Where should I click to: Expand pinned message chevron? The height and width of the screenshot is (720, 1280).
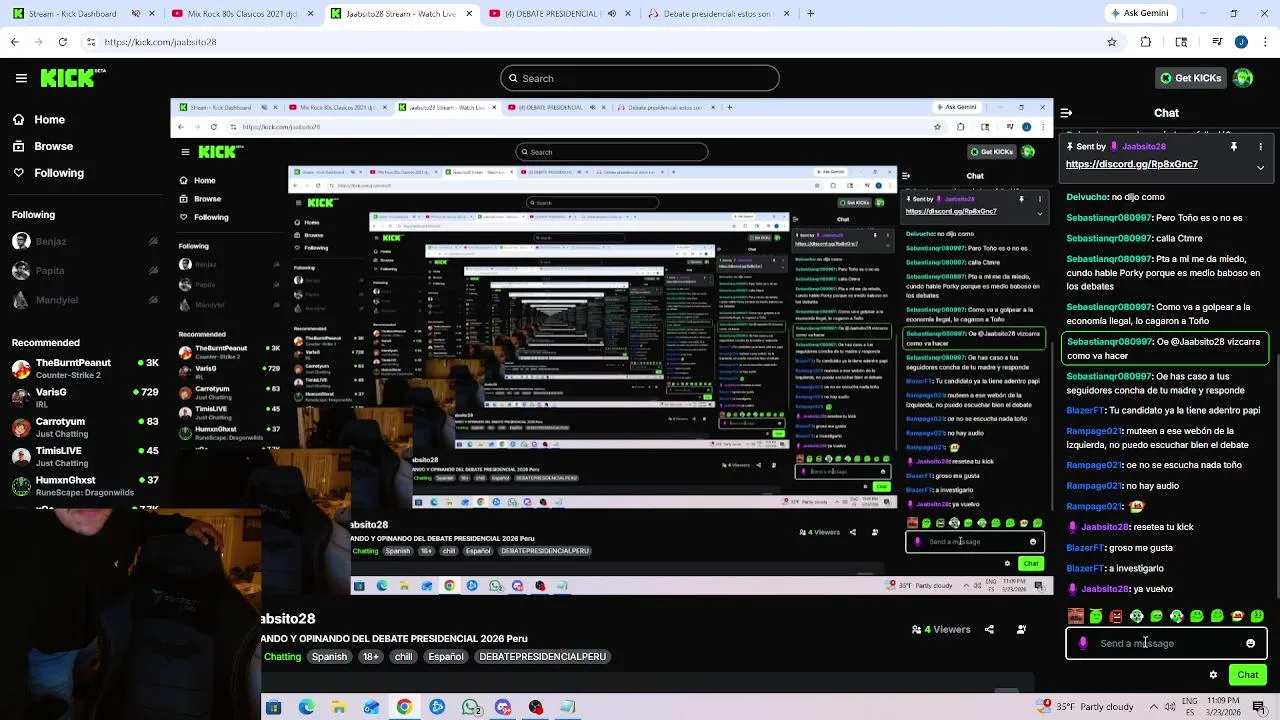tap(1260, 167)
